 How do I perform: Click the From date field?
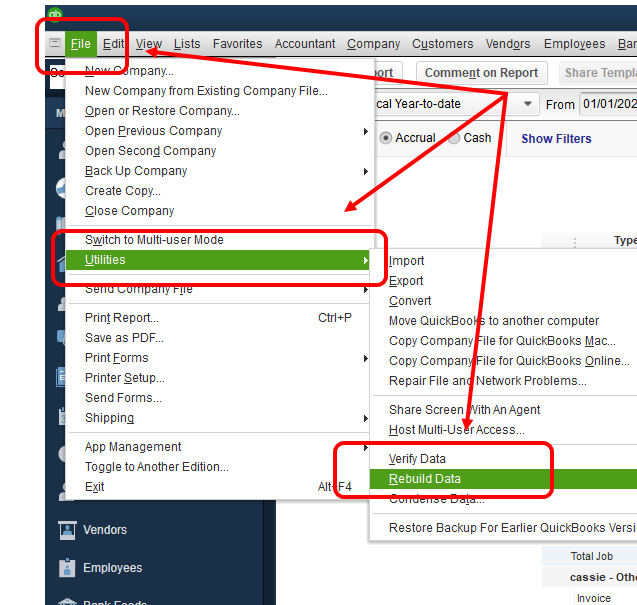click(608, 104)
